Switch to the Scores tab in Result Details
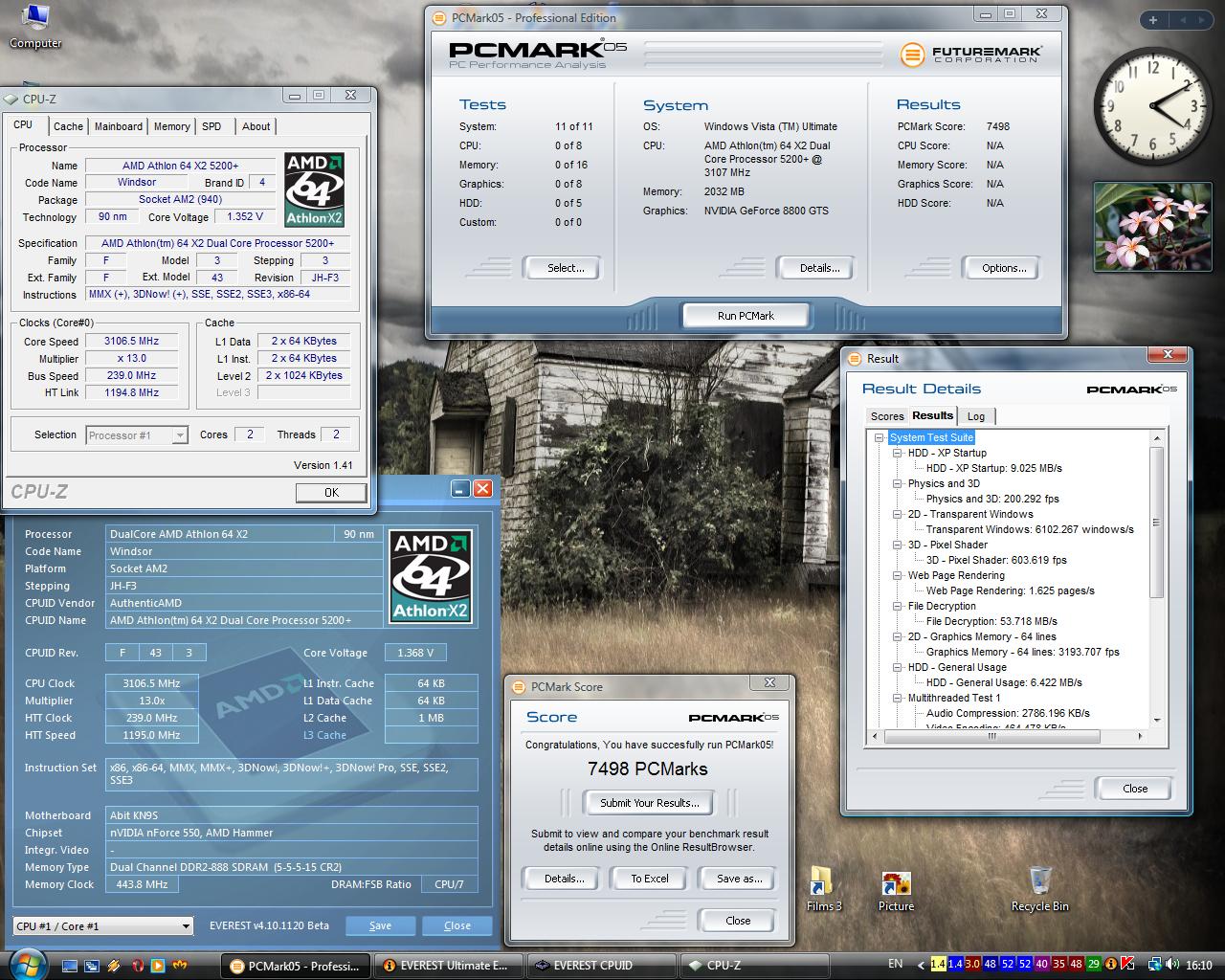The height and width of the screenshot is (980, 1225). [x=886, y=416]
